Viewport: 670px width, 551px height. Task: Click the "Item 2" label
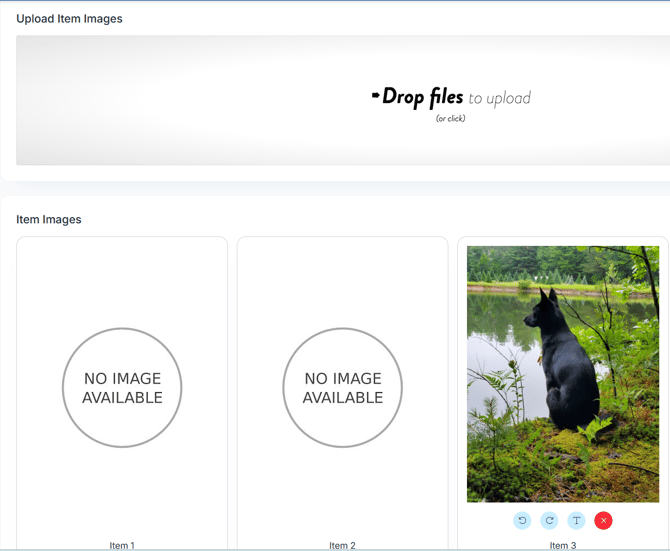point(342,545)
